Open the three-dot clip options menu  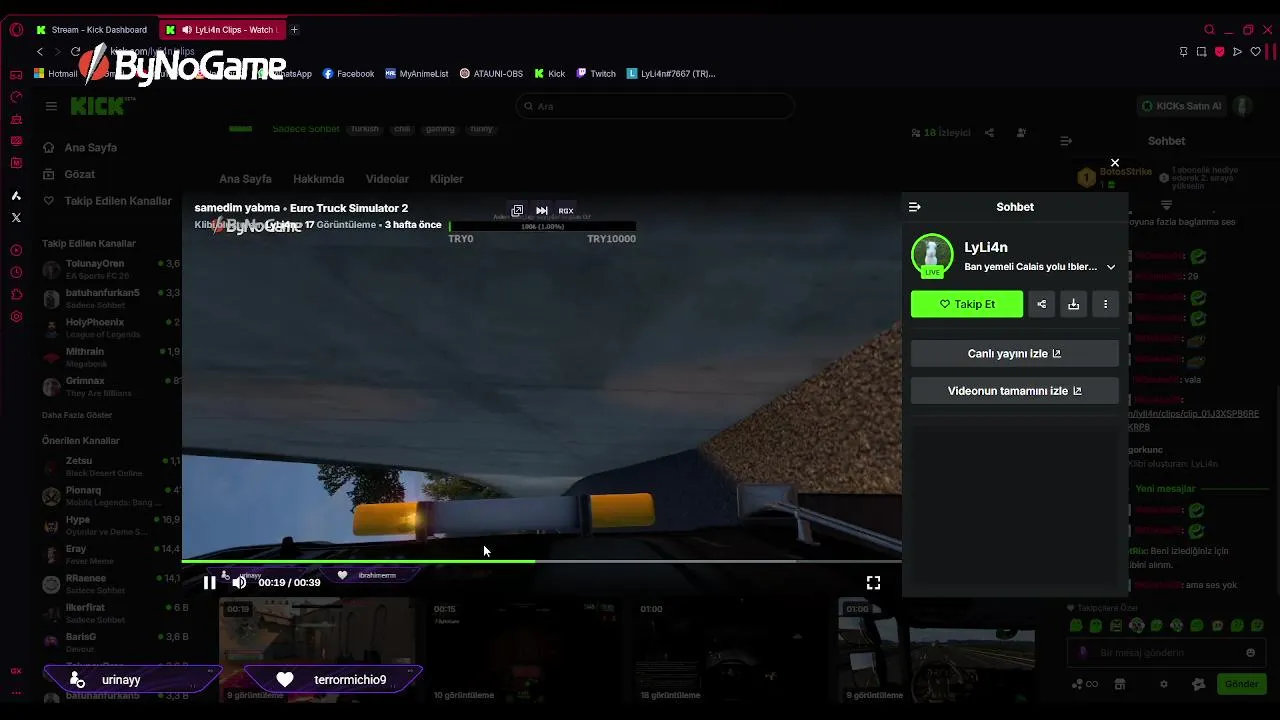click(x=1105, y=304)
